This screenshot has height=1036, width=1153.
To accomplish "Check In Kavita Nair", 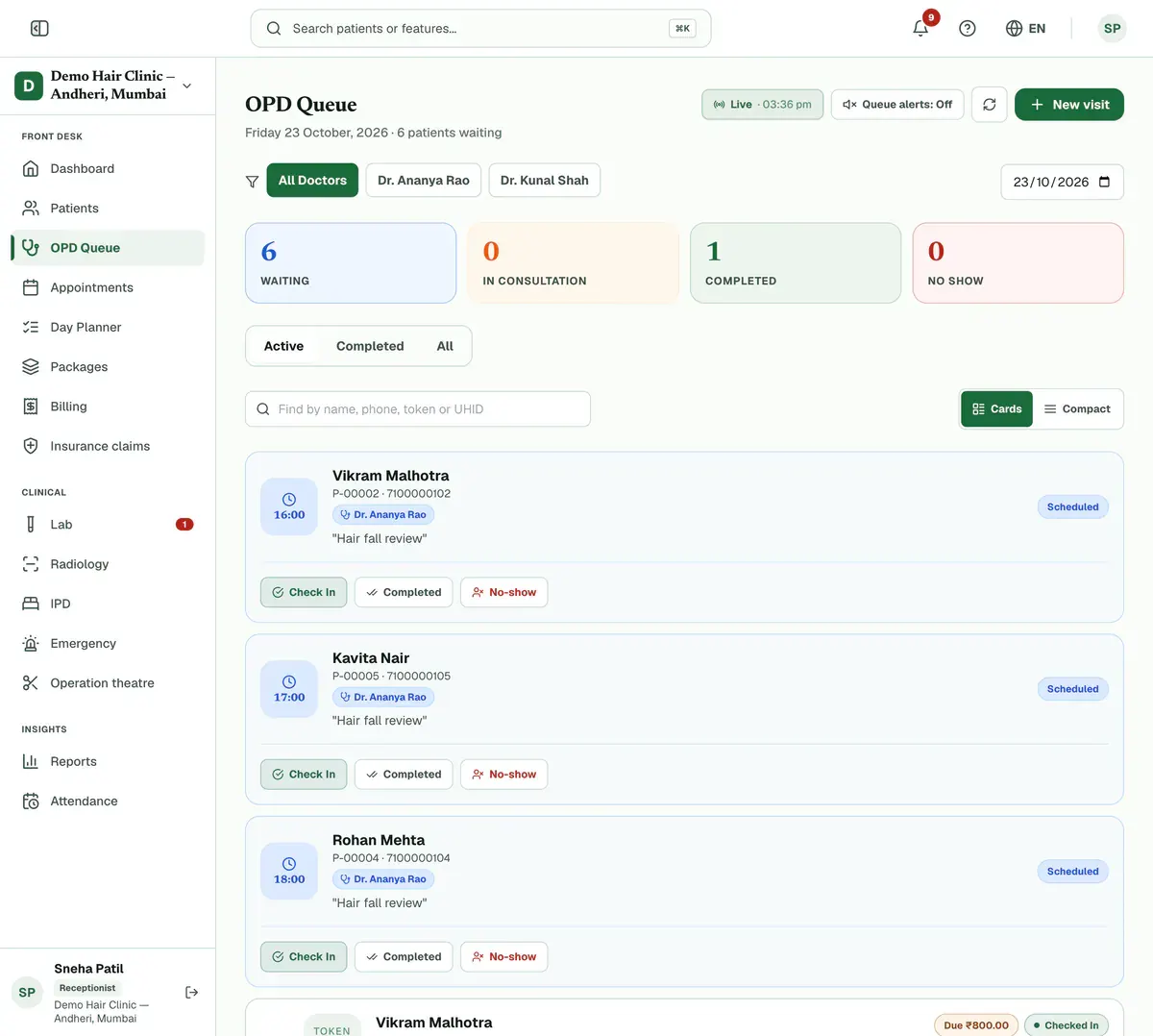I will [304, 775].
